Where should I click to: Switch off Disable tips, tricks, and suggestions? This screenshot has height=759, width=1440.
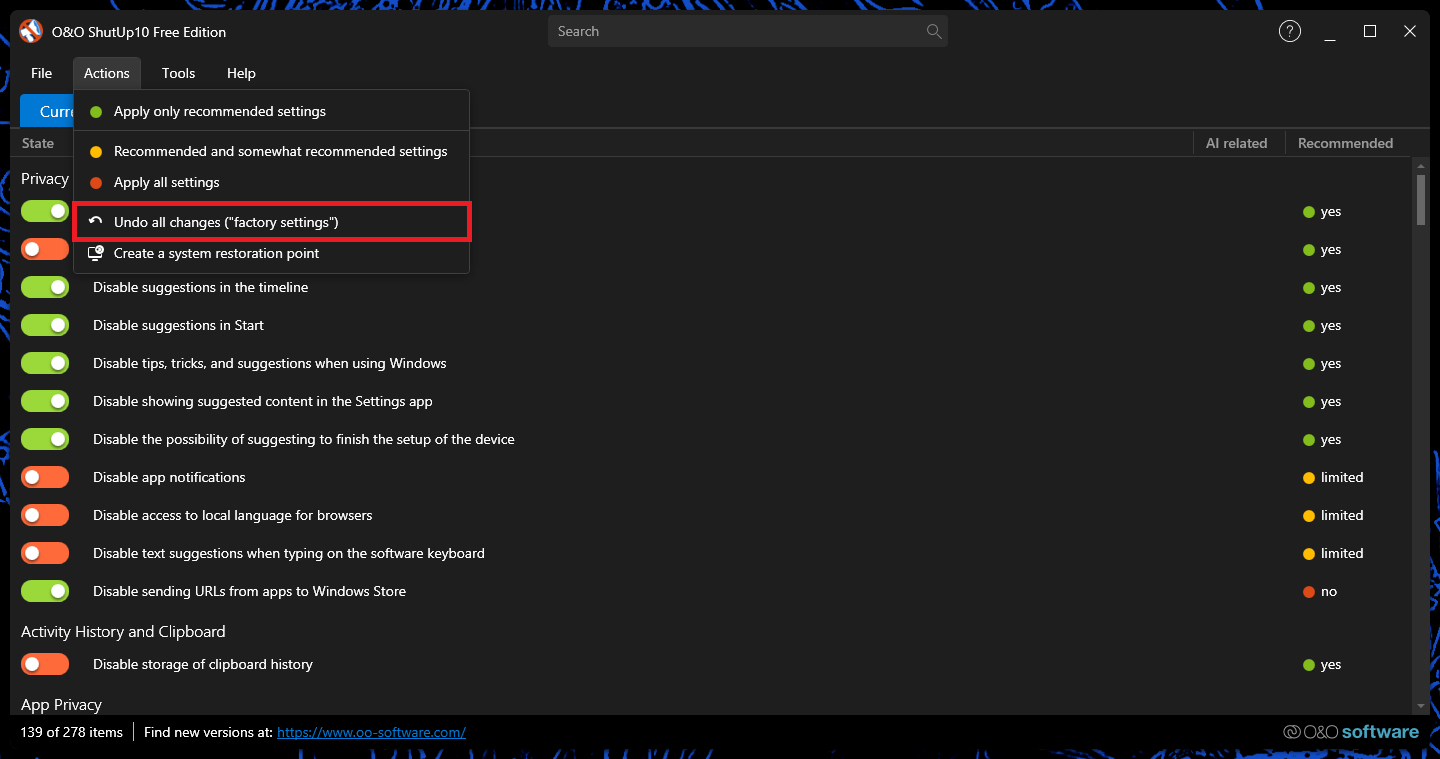[x=45, y=363]
